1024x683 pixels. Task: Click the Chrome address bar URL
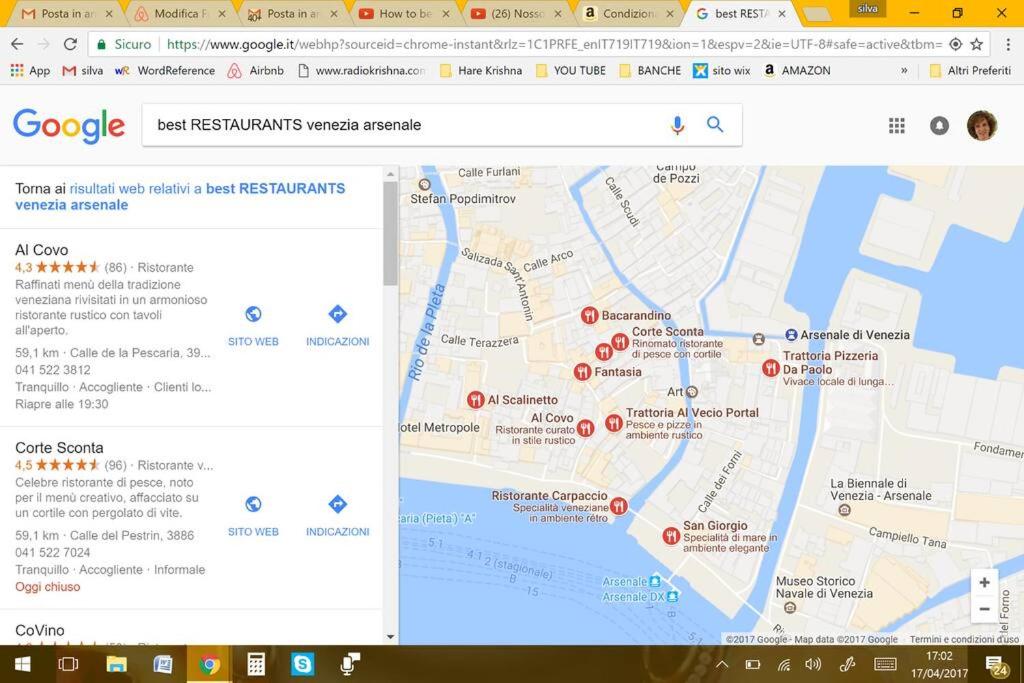pos(554,44)
